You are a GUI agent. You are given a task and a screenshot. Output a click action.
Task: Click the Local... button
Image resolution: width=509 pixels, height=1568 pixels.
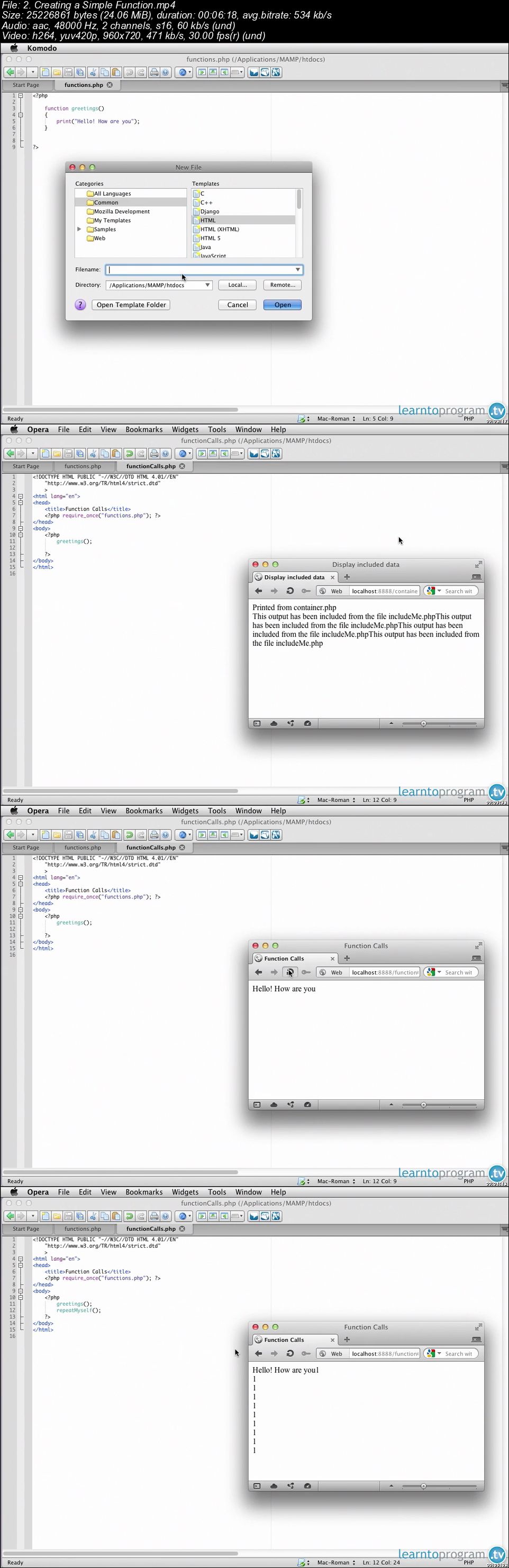click(x=238, y=285)
